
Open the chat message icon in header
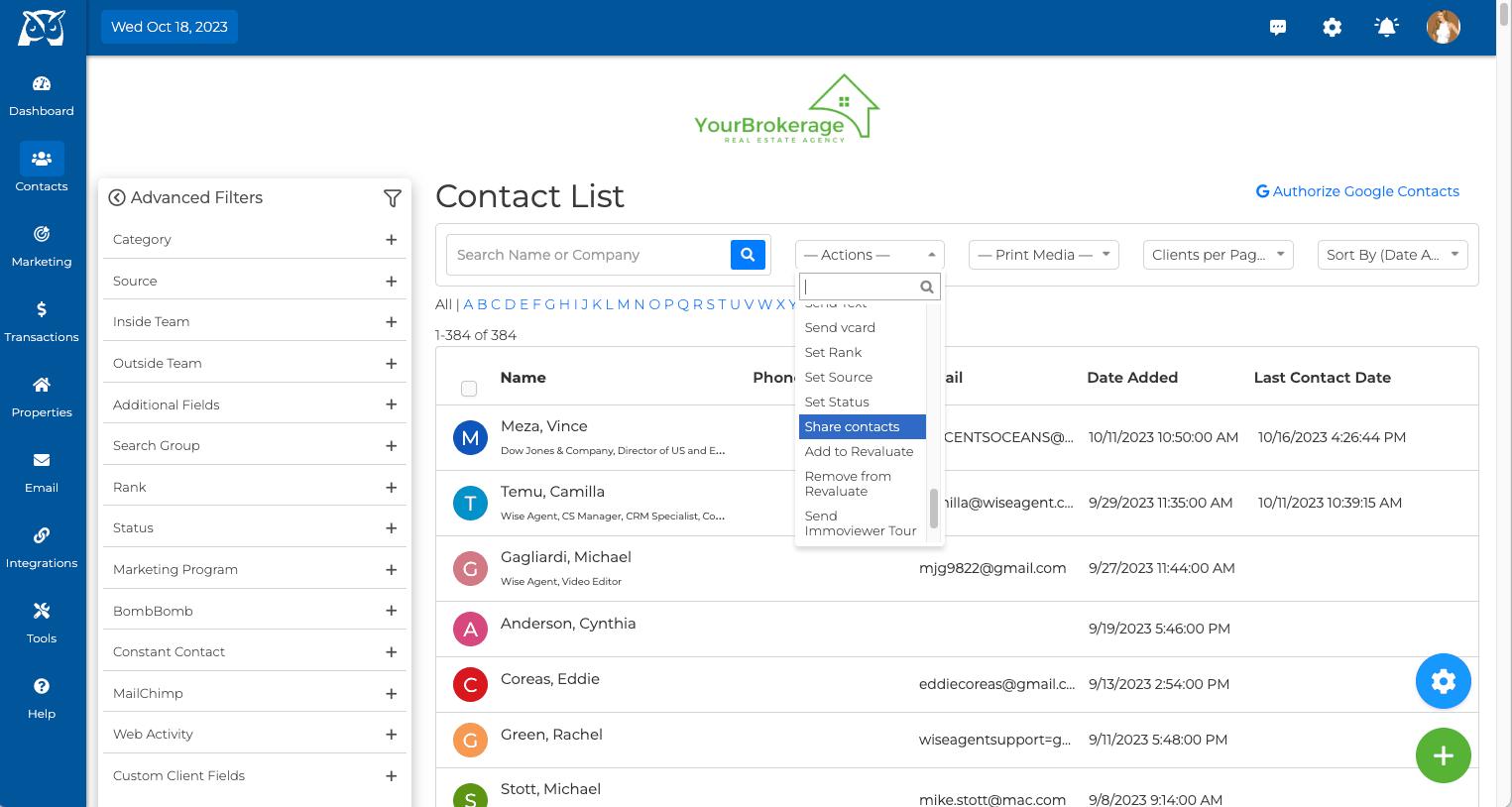(1278, 27)
